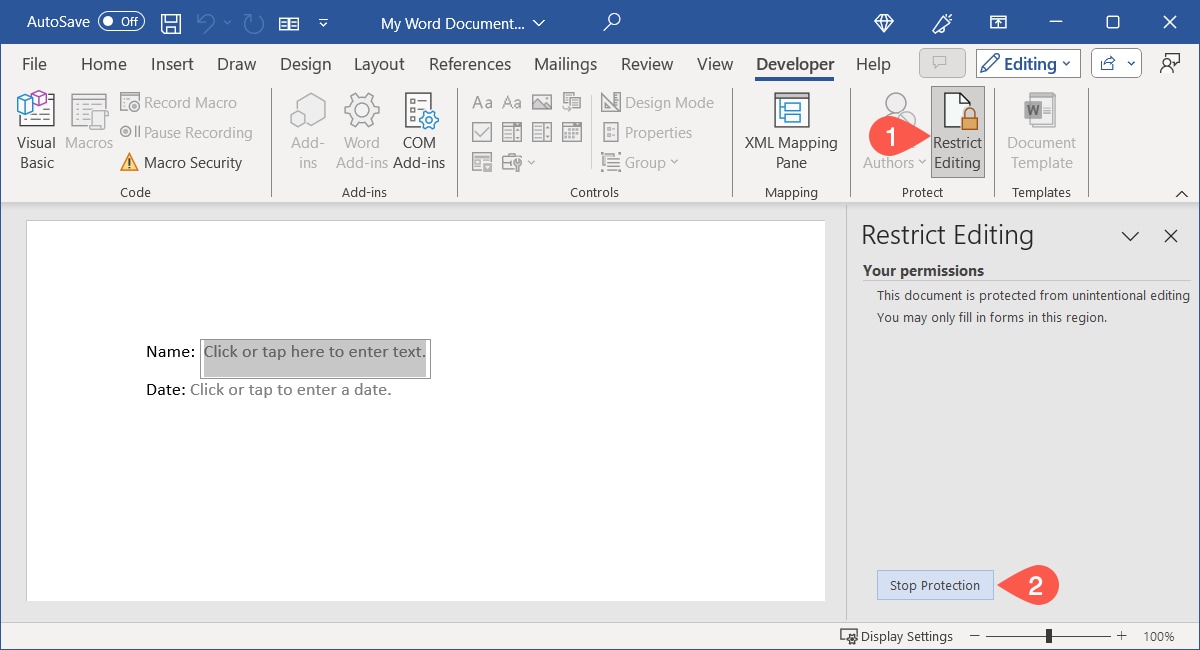Image resolution: width=1200 pixels, height=650 pixels.
Task: Click the Stop Protection button
Action: point(934,585)
